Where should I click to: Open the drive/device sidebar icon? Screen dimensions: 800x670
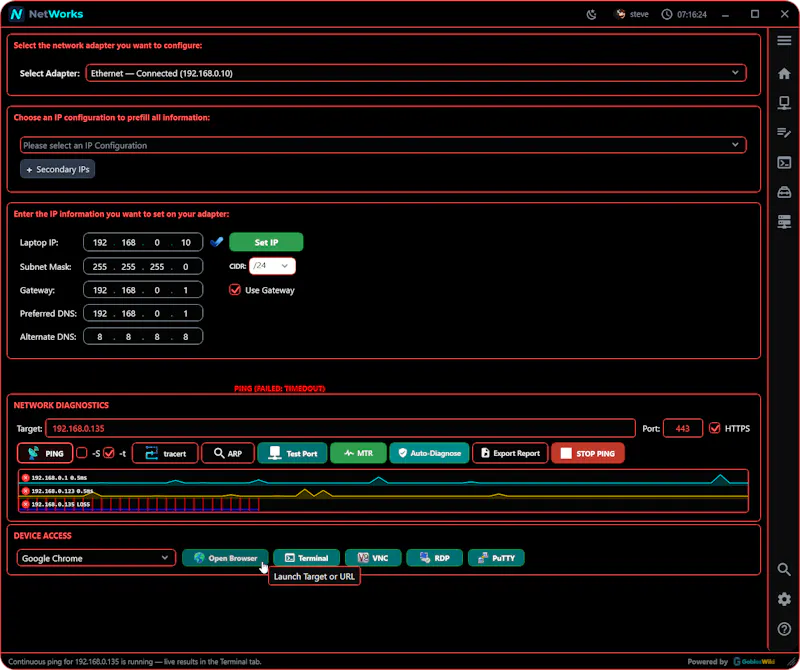point(784,192)
